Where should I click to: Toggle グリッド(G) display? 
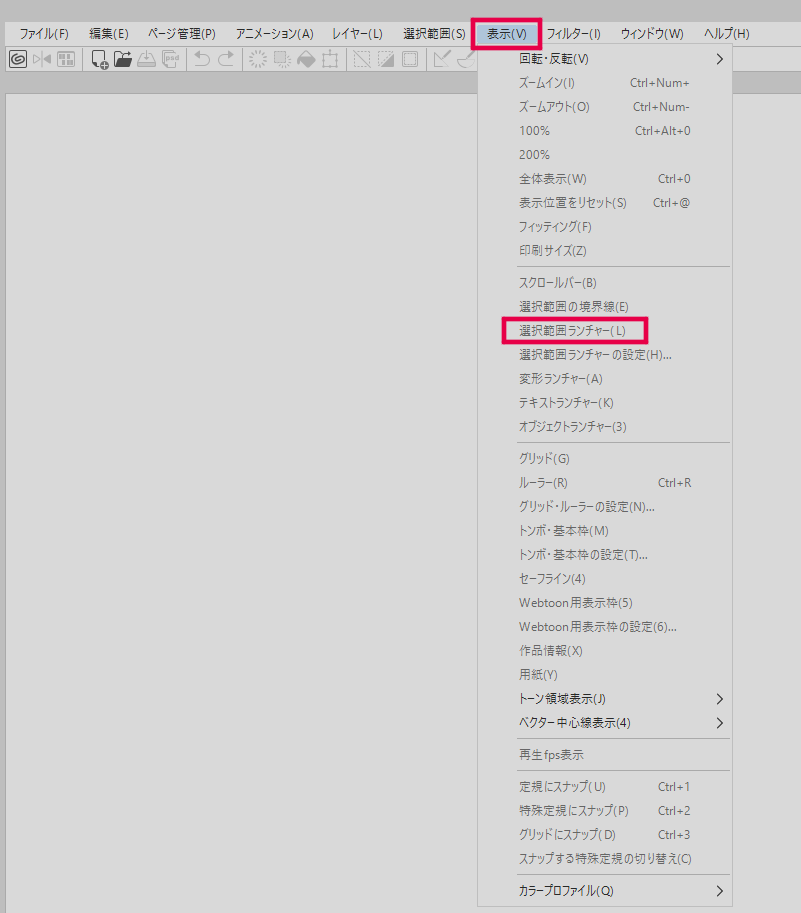coord(605,459)
